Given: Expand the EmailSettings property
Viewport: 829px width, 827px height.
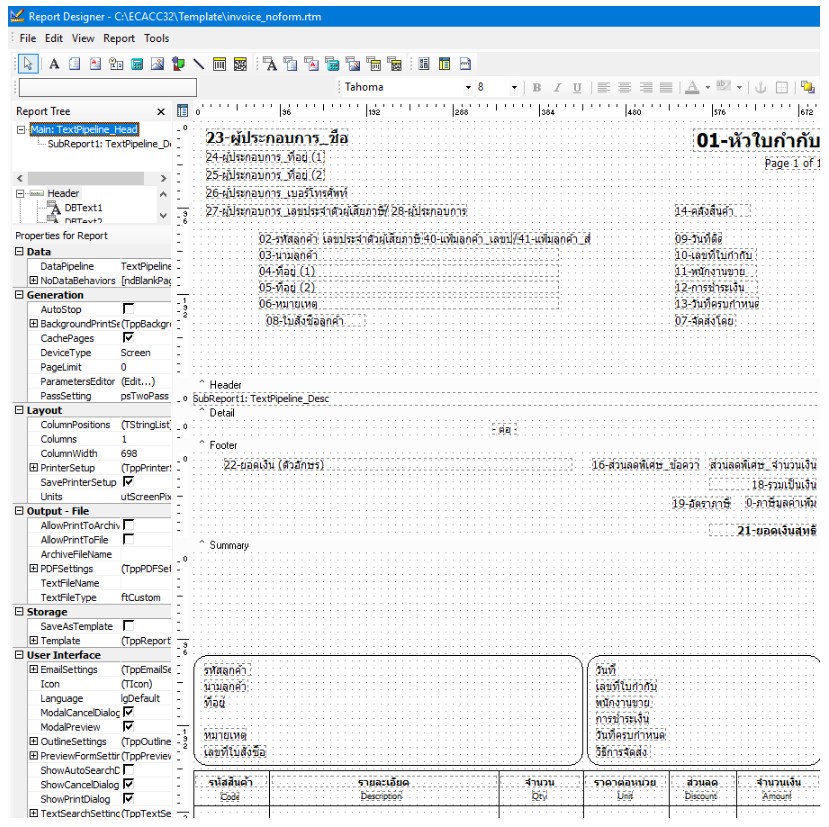Looking at the screenshot, I should [33, 669].
